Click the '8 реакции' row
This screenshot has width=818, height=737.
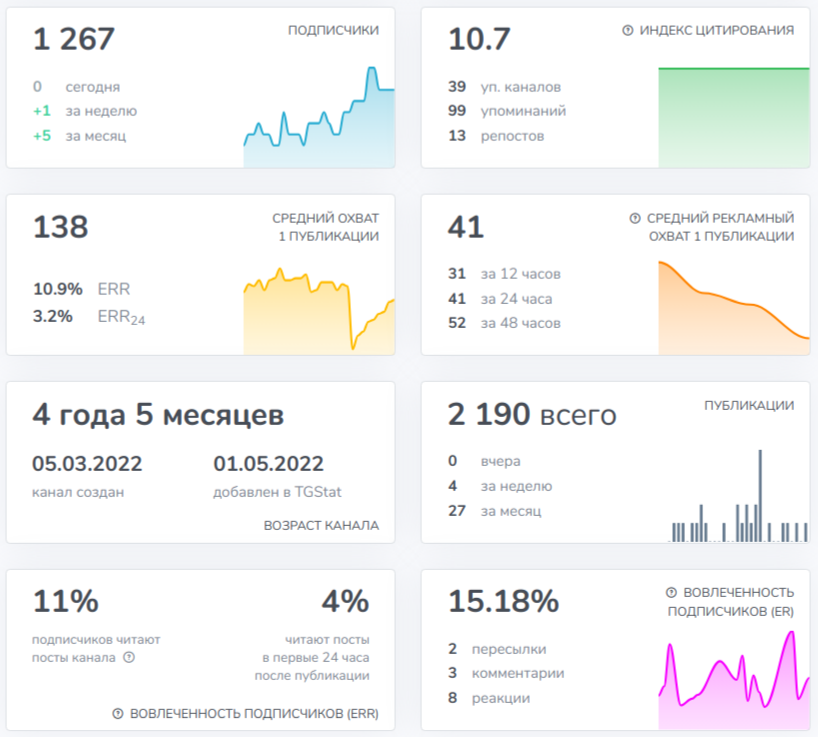(x=489, y=698)
